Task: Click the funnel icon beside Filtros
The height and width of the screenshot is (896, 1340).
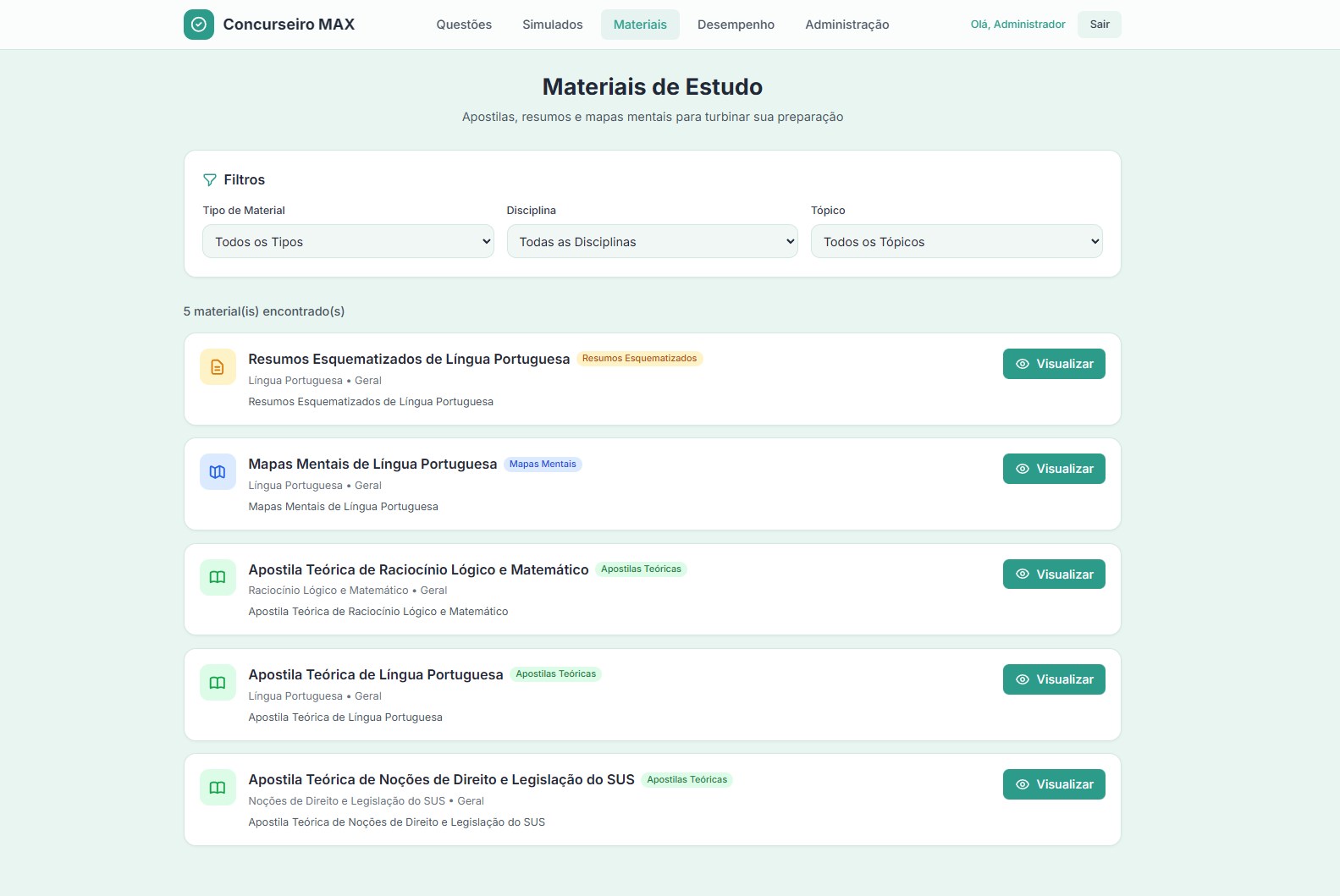Action: point(210,180)
